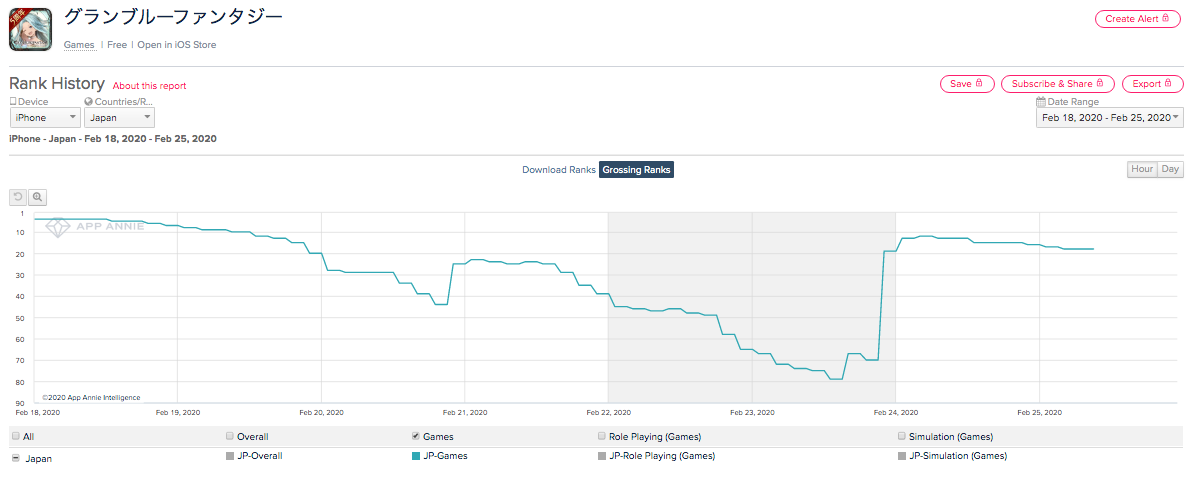Image resolution: width=1191 pixels, height=504 pixels.
Task: Click the Feb 25, 2020 axis label
Action: coord(1039,413)
